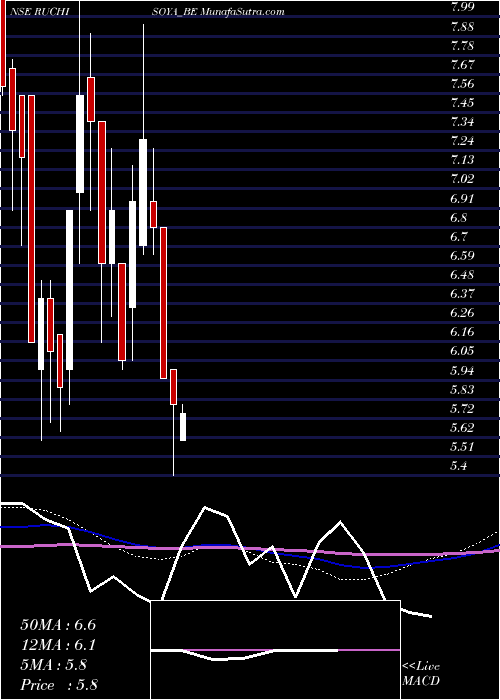Click the 7.13 price axis label
Image resolution: width=500 pixels, height=700 pixels.
(463, 160)
